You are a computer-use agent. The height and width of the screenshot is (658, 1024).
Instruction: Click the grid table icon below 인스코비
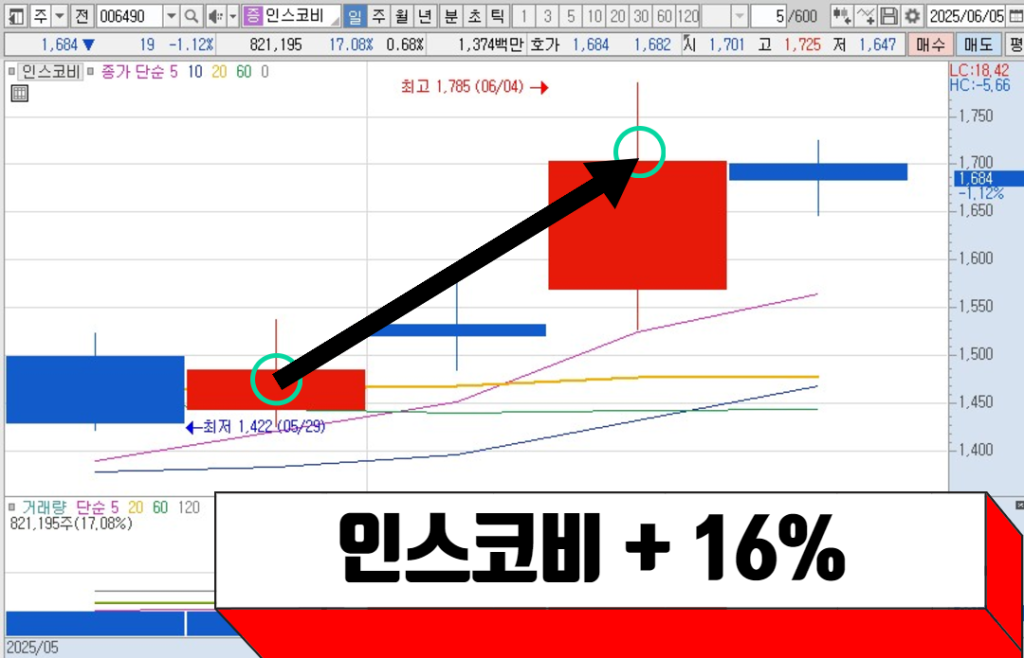(x=20, y=93)
